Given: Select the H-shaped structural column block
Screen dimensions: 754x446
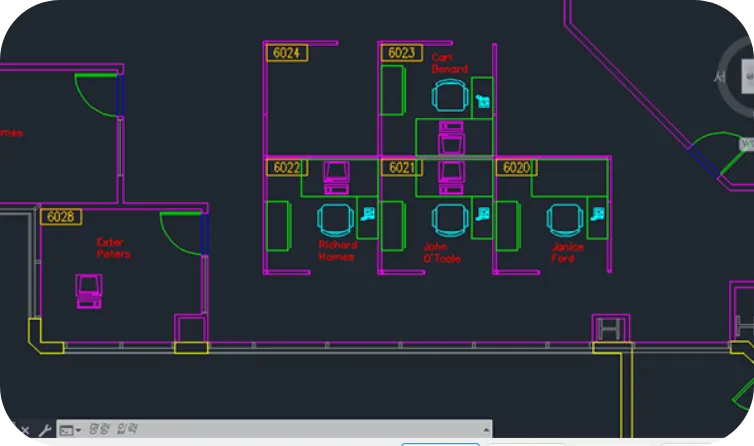Looking at the screenshot, I should [610, 330].
